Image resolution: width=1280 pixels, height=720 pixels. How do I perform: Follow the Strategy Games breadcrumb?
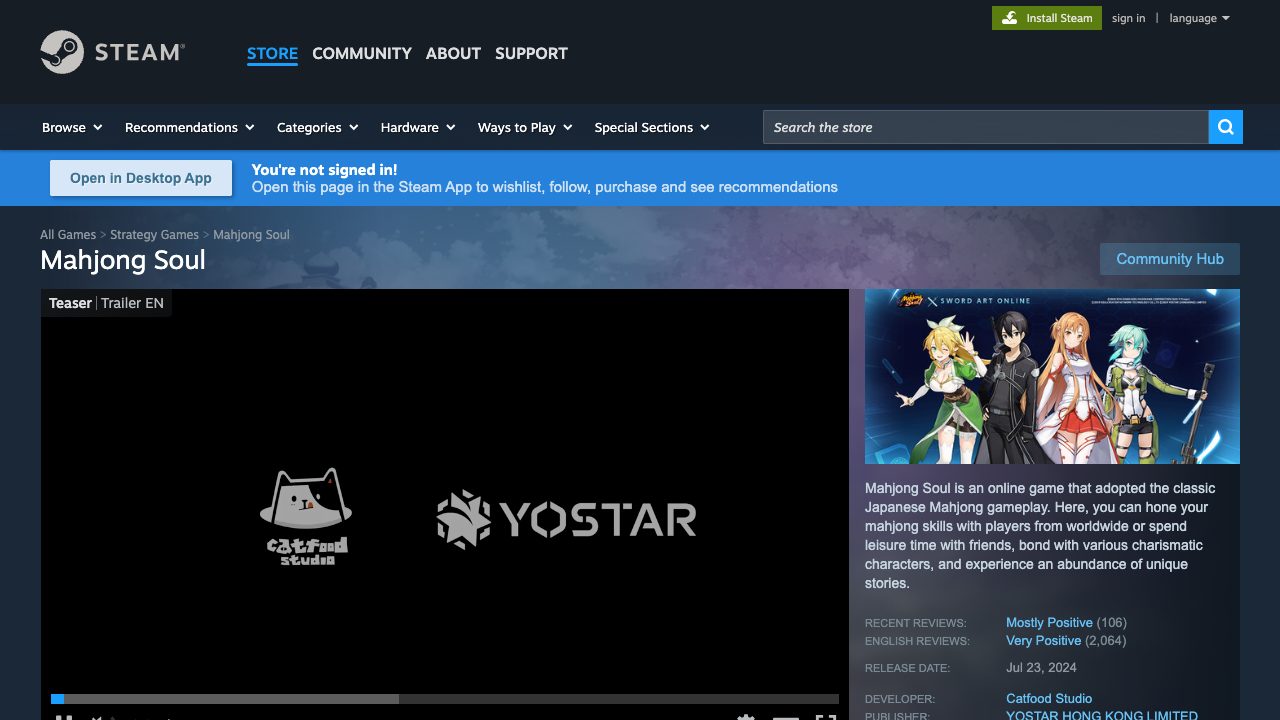point(154,235)
